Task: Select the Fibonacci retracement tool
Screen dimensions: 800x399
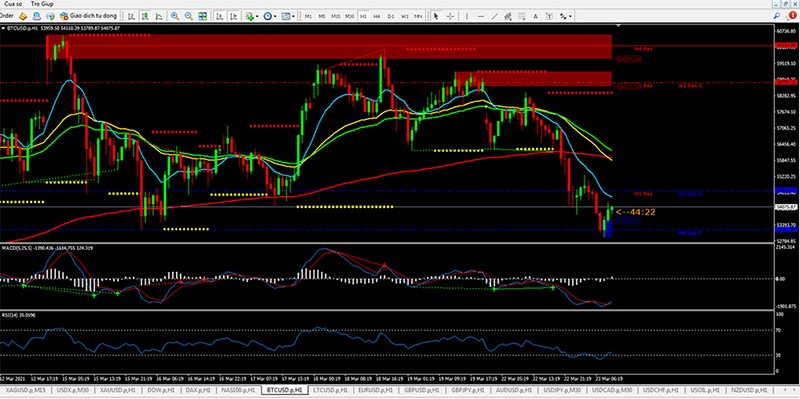Action: coord(522,16)
